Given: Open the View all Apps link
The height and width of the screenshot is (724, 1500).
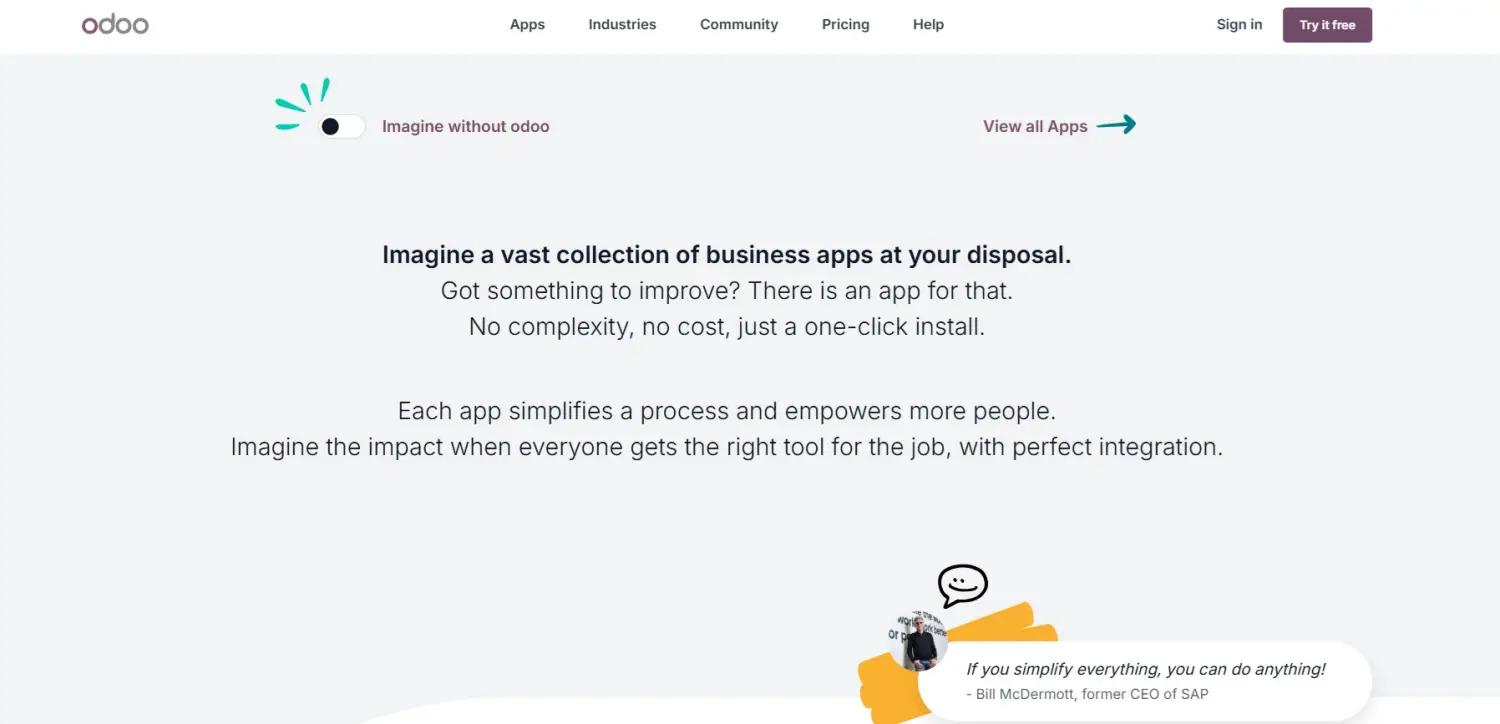Looking at the screenshot, I should [1035, 126].
